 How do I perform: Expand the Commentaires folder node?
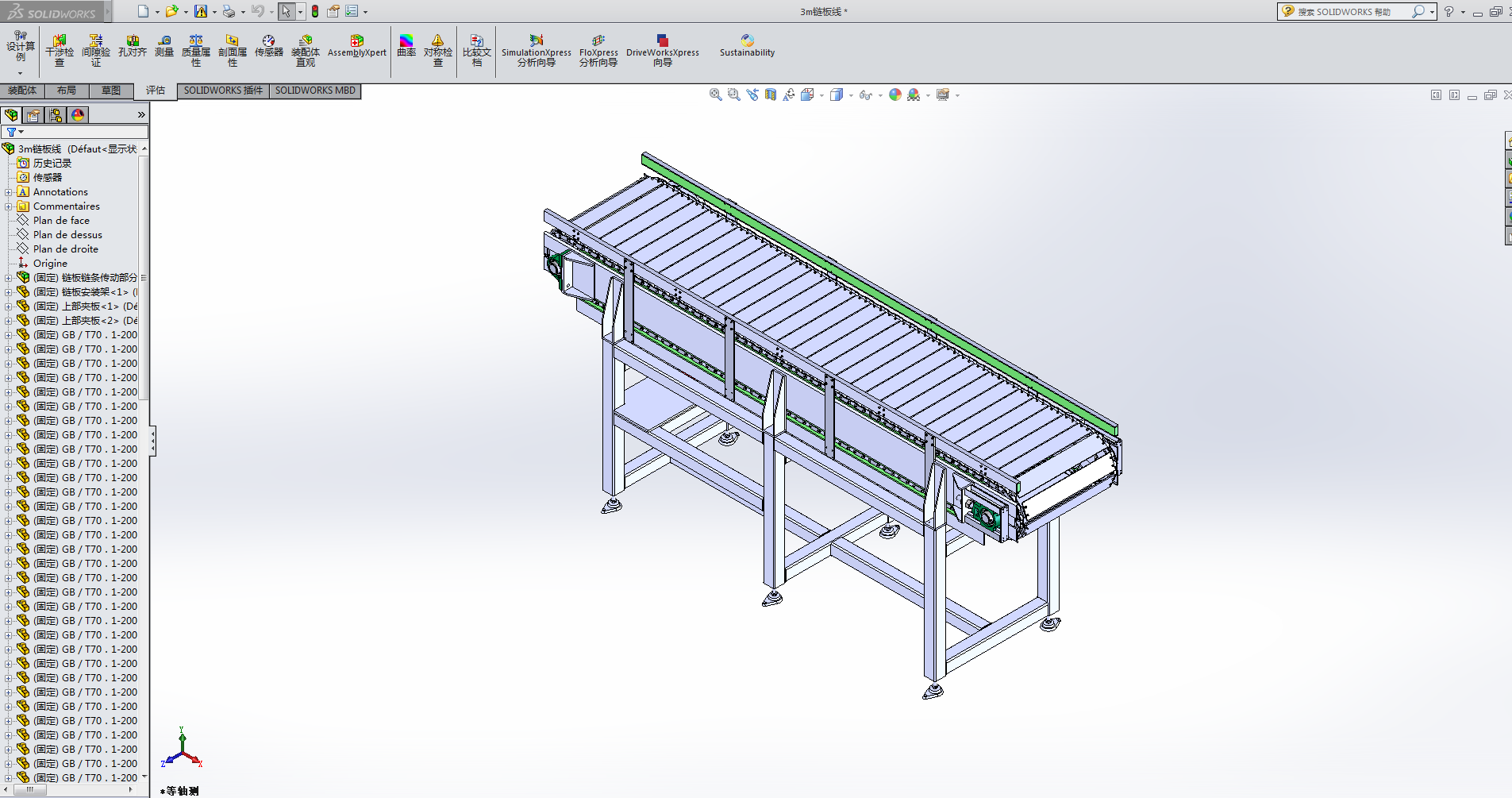[9, 206]
